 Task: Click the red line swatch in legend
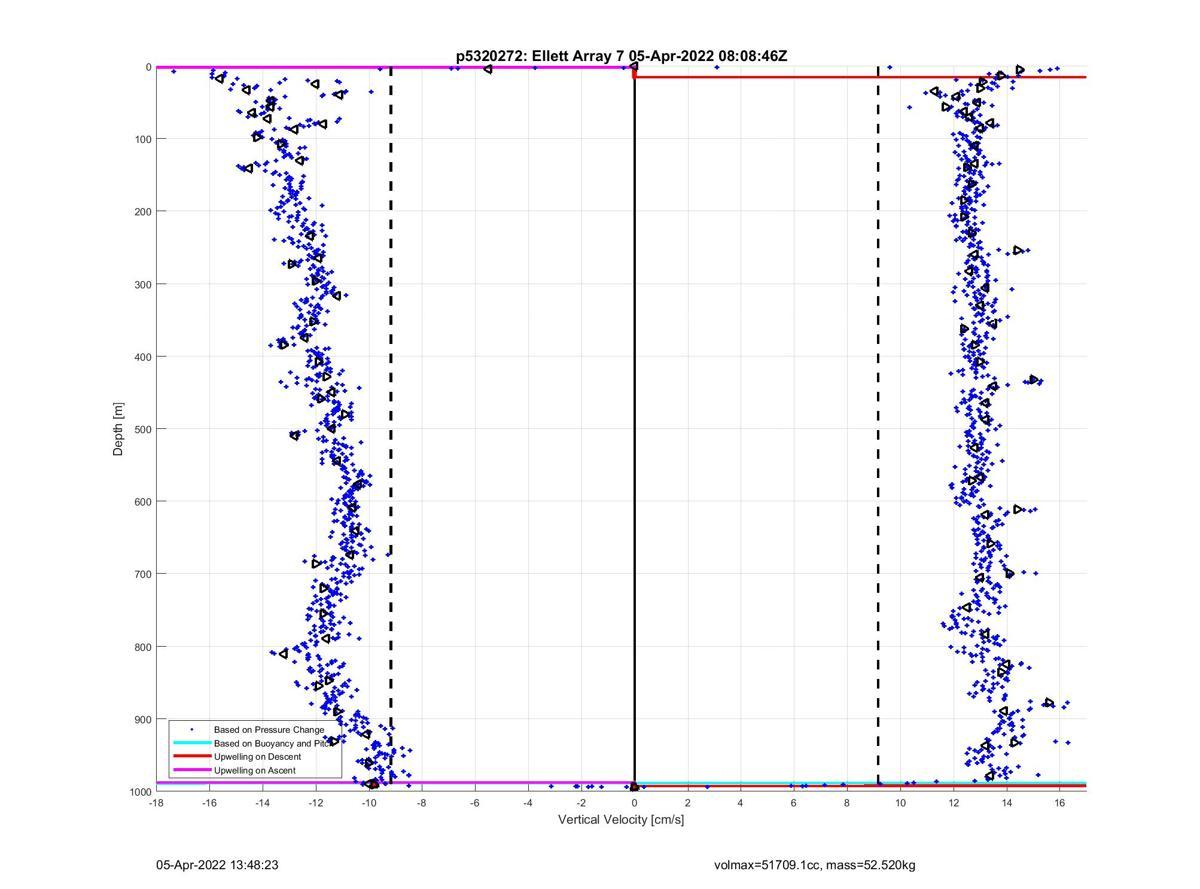coord(191,757)
